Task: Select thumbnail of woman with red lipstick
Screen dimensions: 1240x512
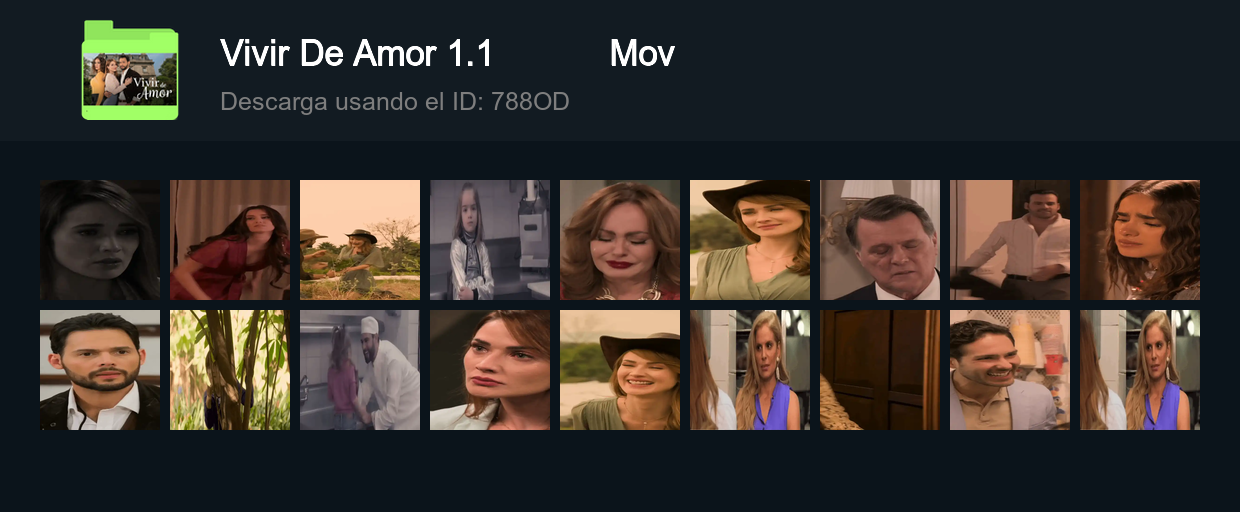Action: (x=620, y=240)
